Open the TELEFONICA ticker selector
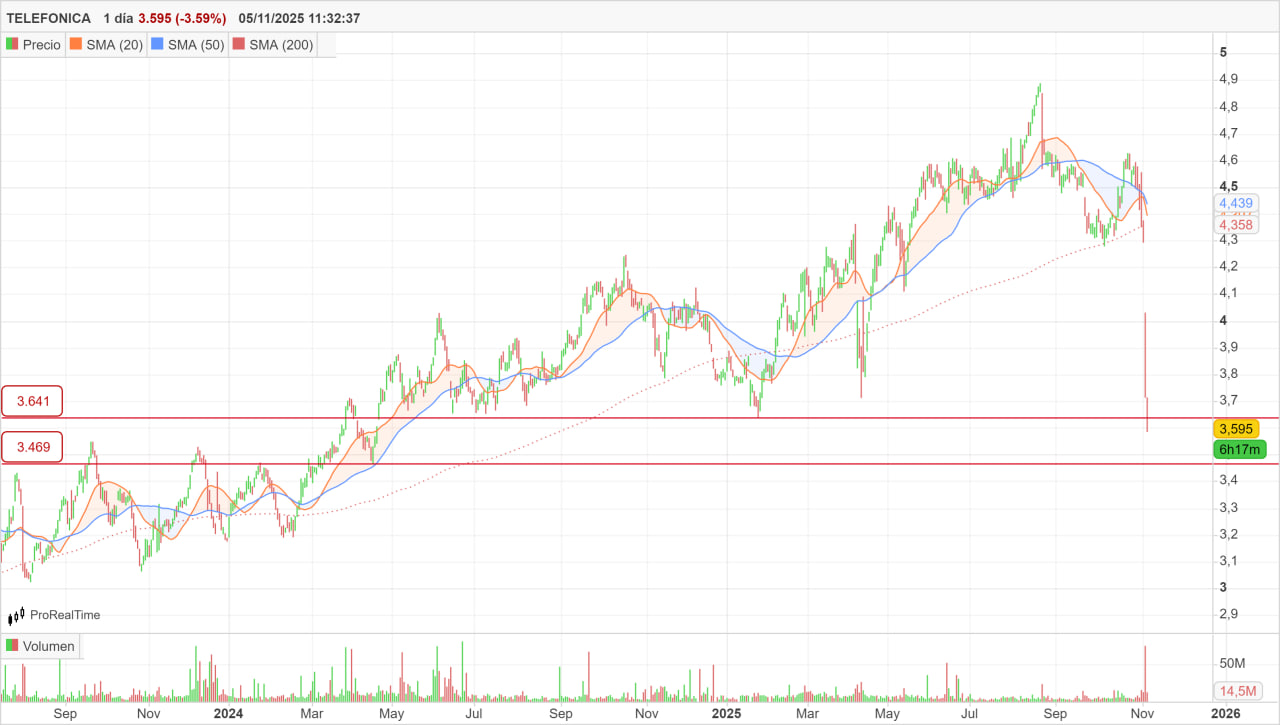Screen dimensions: 1280x725 point(48,18)
